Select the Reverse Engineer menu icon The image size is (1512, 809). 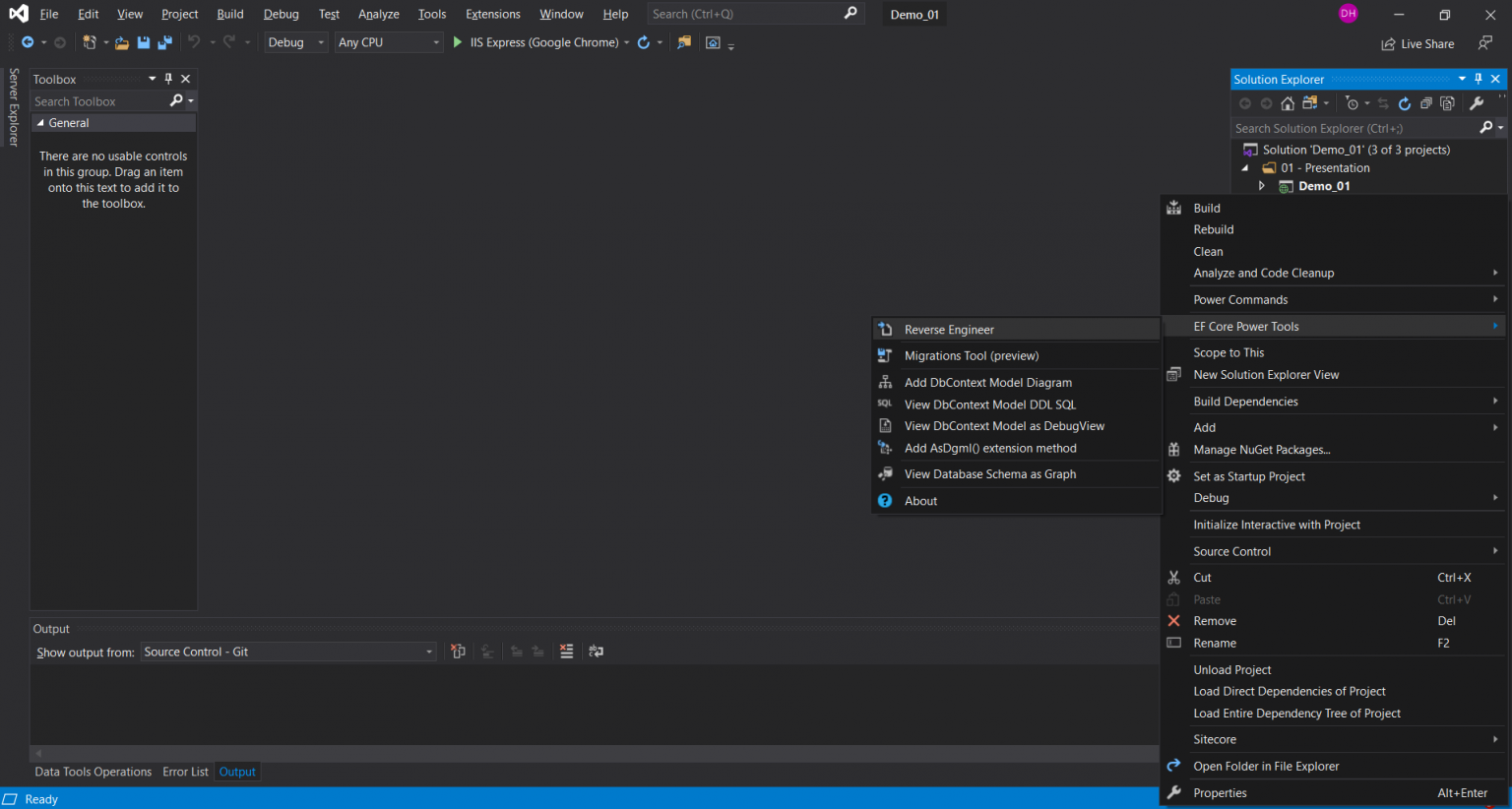pyautogui.click(x=885, y=329)
